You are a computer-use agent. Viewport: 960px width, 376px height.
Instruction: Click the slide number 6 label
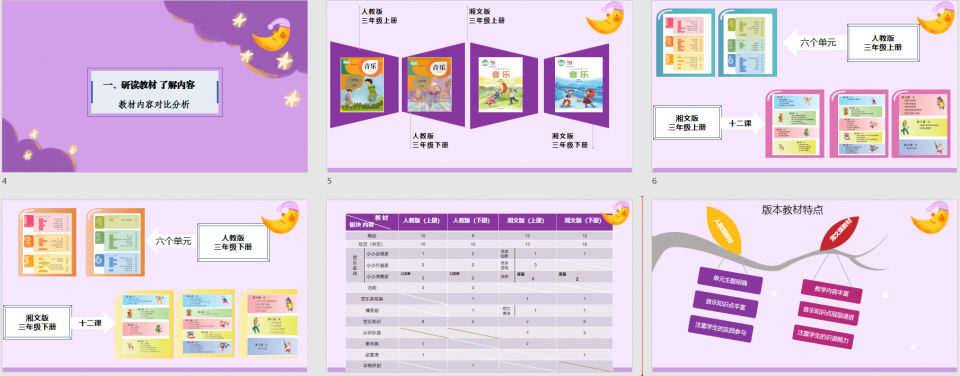click(654, 181)
